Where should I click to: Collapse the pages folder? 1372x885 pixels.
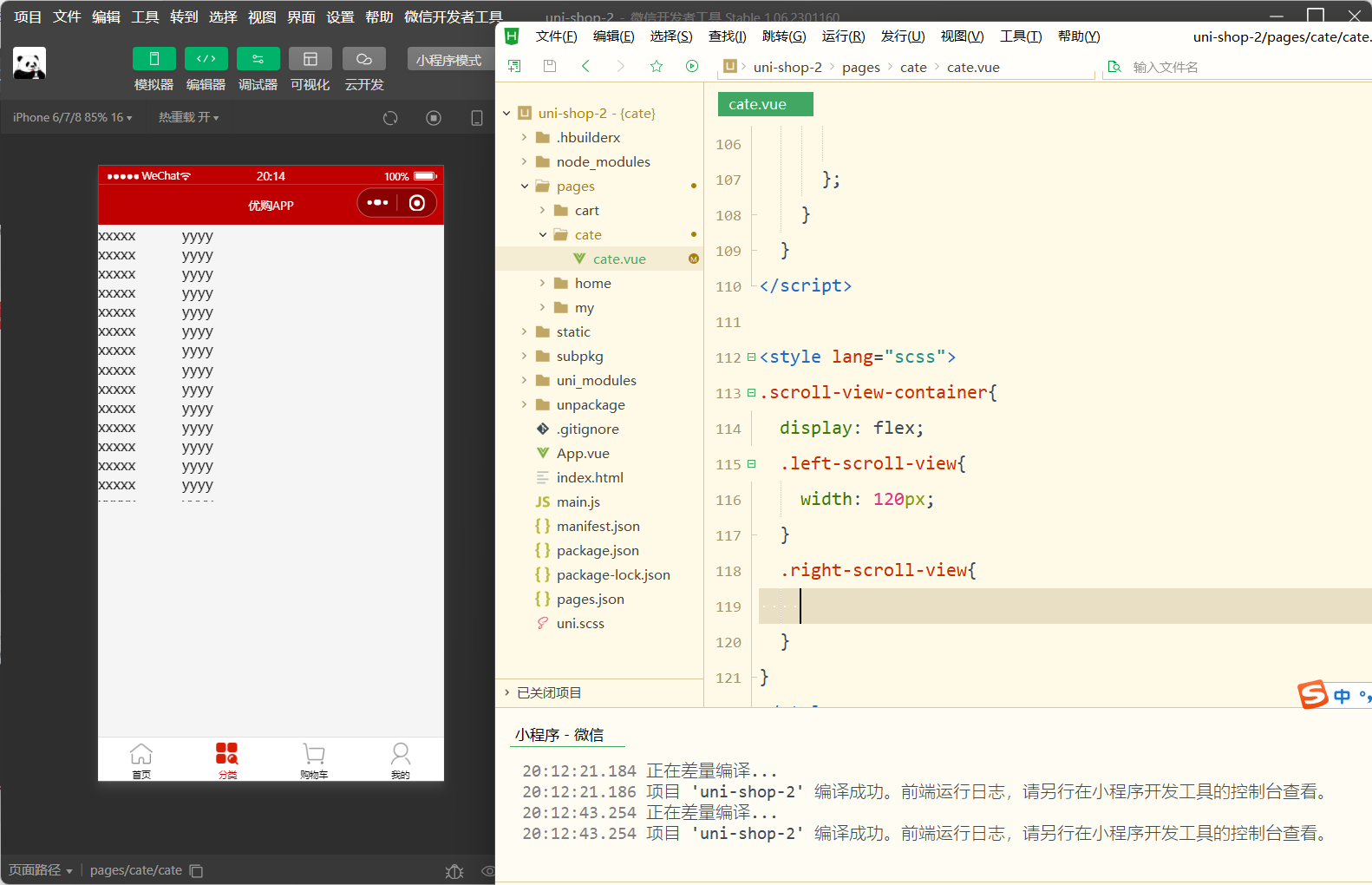[x=524, y=186]
